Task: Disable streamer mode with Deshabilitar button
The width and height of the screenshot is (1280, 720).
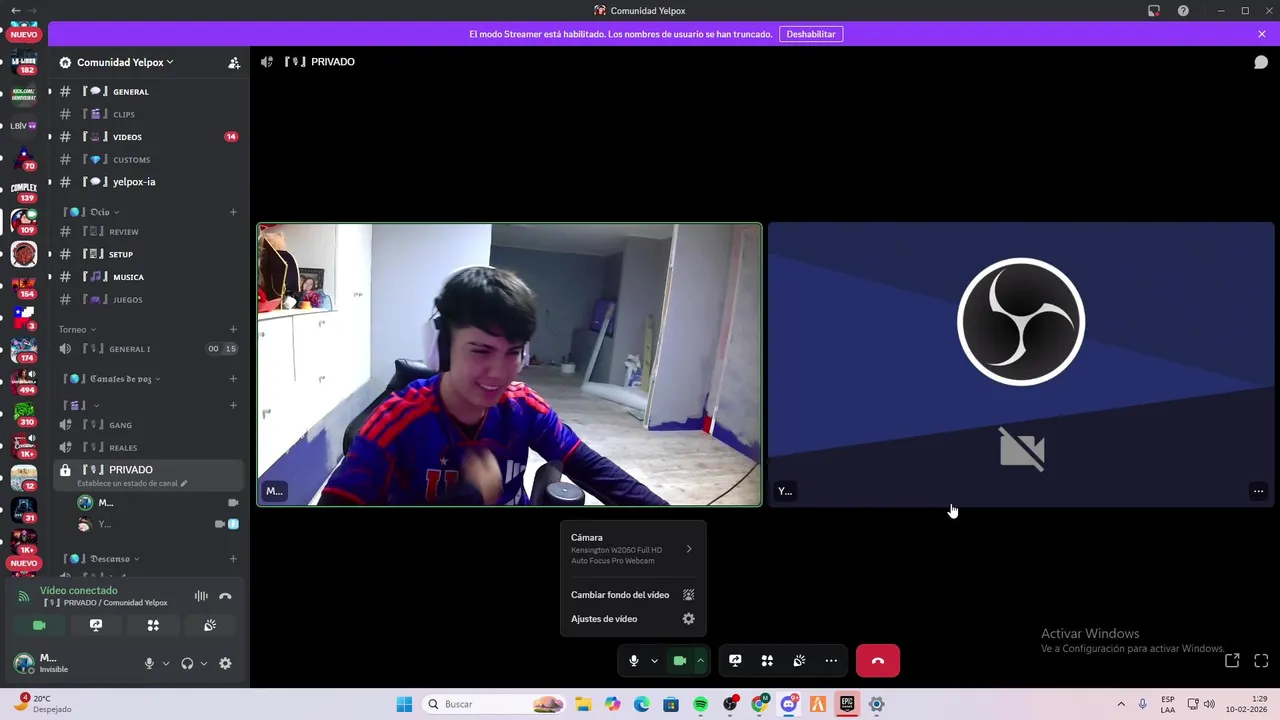Action: coord(811,34)
